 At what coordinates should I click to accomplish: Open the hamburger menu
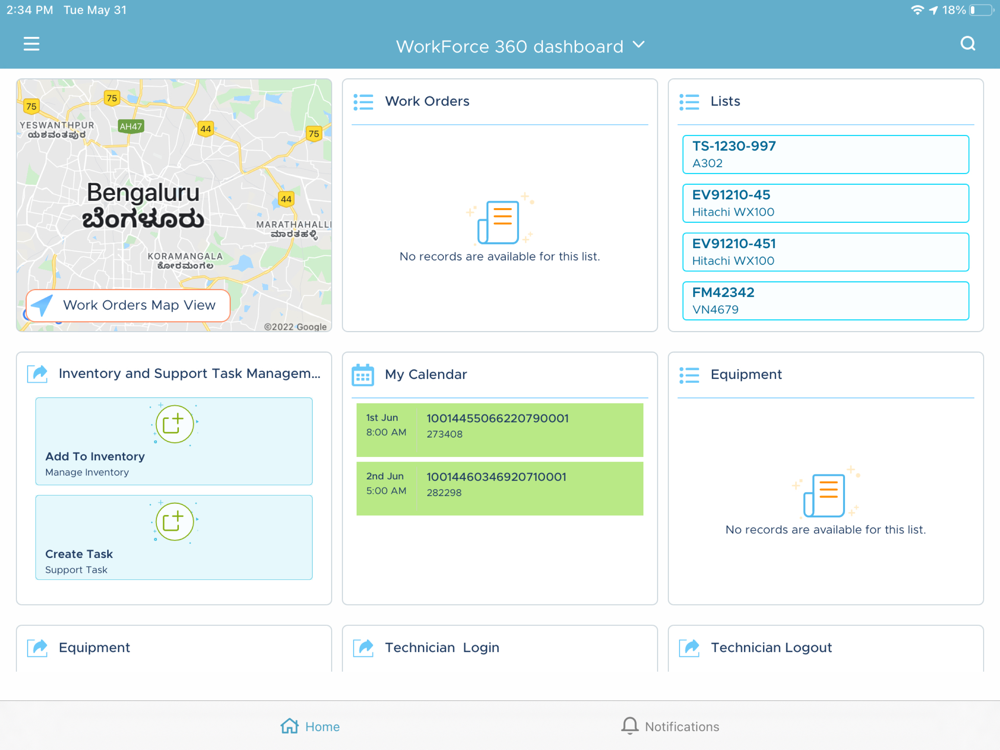(32, 44)
